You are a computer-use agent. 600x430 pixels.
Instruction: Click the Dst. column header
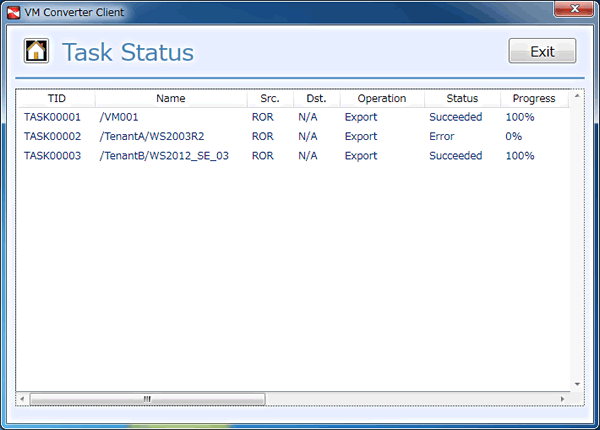coord(316,99)
